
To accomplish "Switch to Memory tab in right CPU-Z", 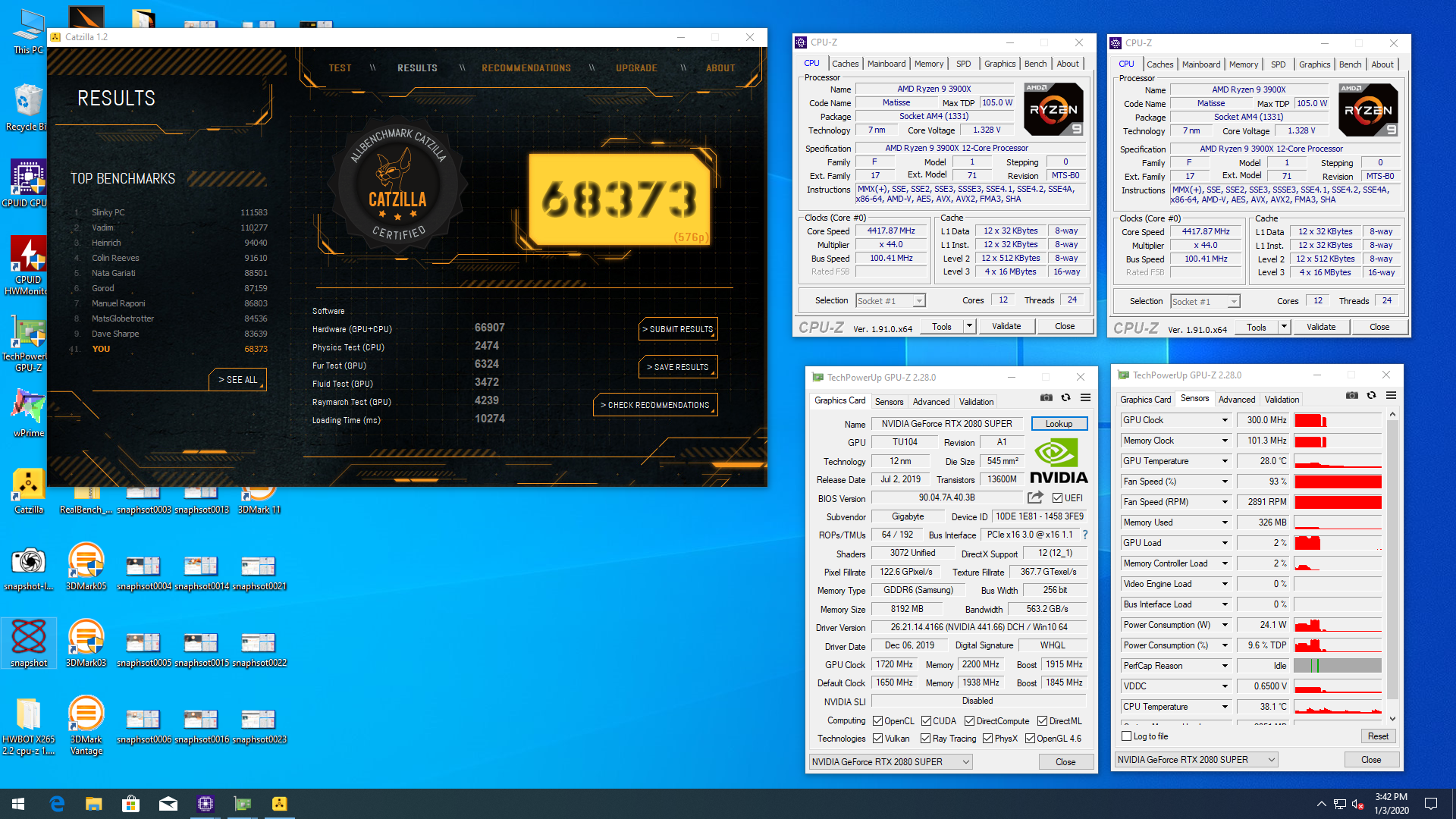I will [1244, 64].
